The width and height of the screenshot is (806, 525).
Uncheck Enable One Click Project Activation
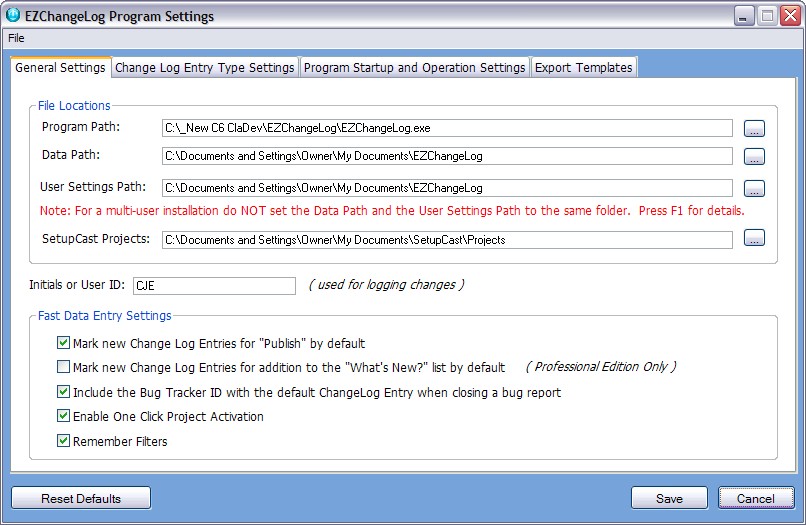pos(63,415)
